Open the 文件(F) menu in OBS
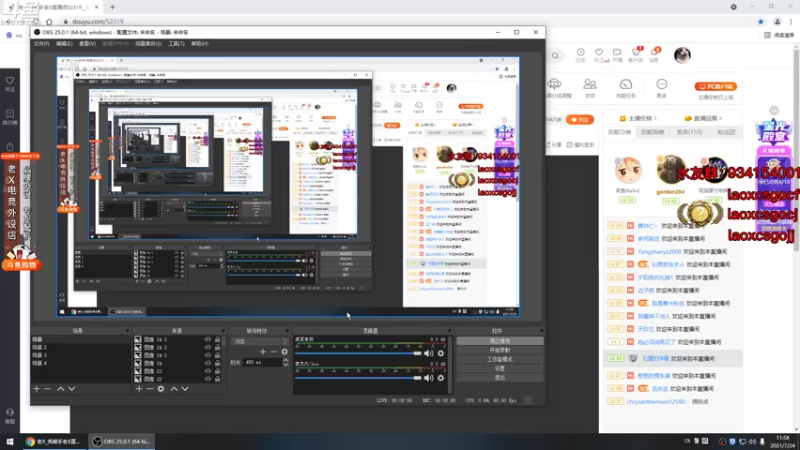The image size is (800, 450). 41,44
